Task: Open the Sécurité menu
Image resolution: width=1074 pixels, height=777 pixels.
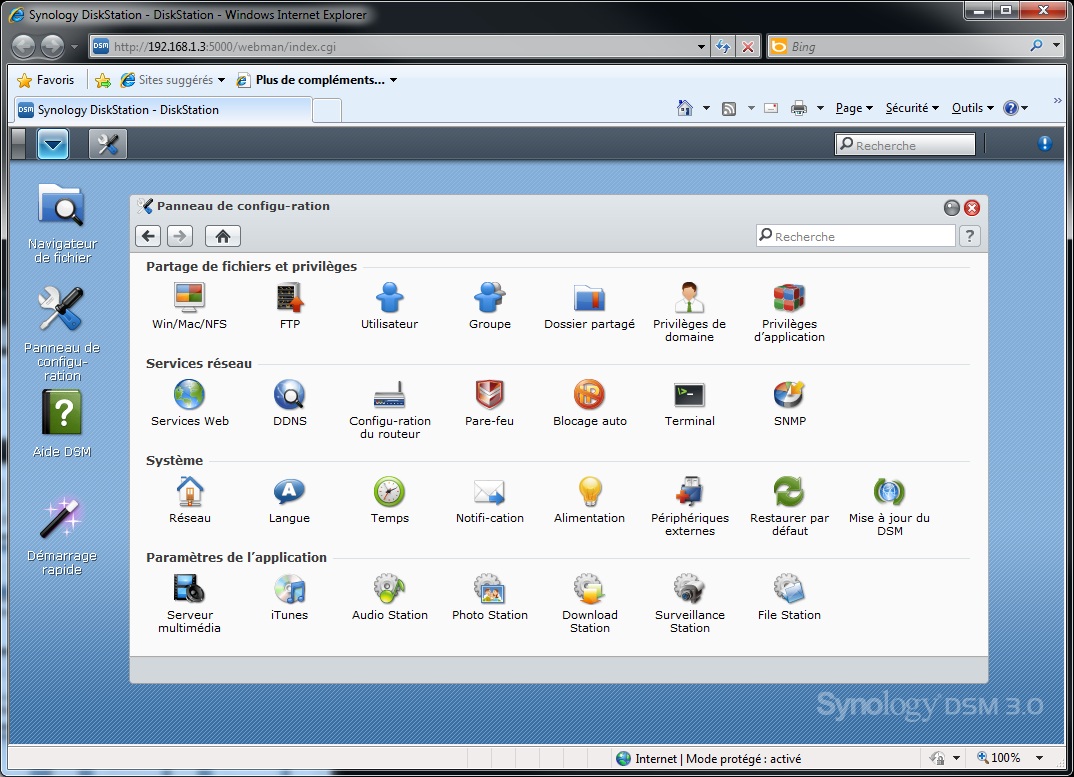Action: 912,108
